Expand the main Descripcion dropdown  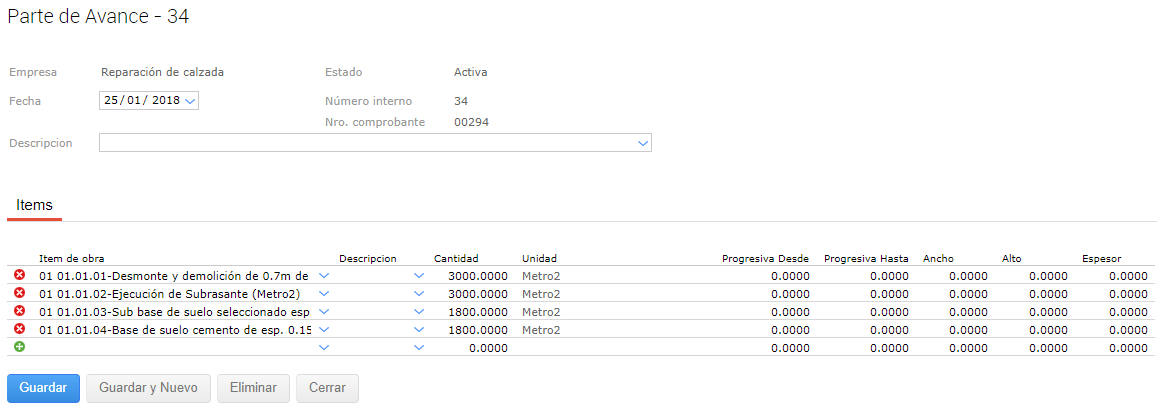[643, 144]
